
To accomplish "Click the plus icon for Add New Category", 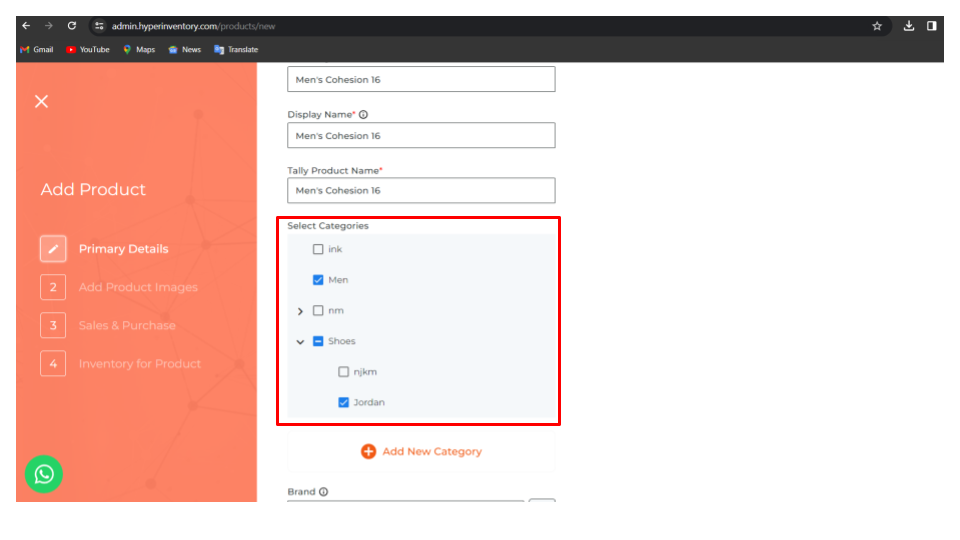I will [368, 451].
